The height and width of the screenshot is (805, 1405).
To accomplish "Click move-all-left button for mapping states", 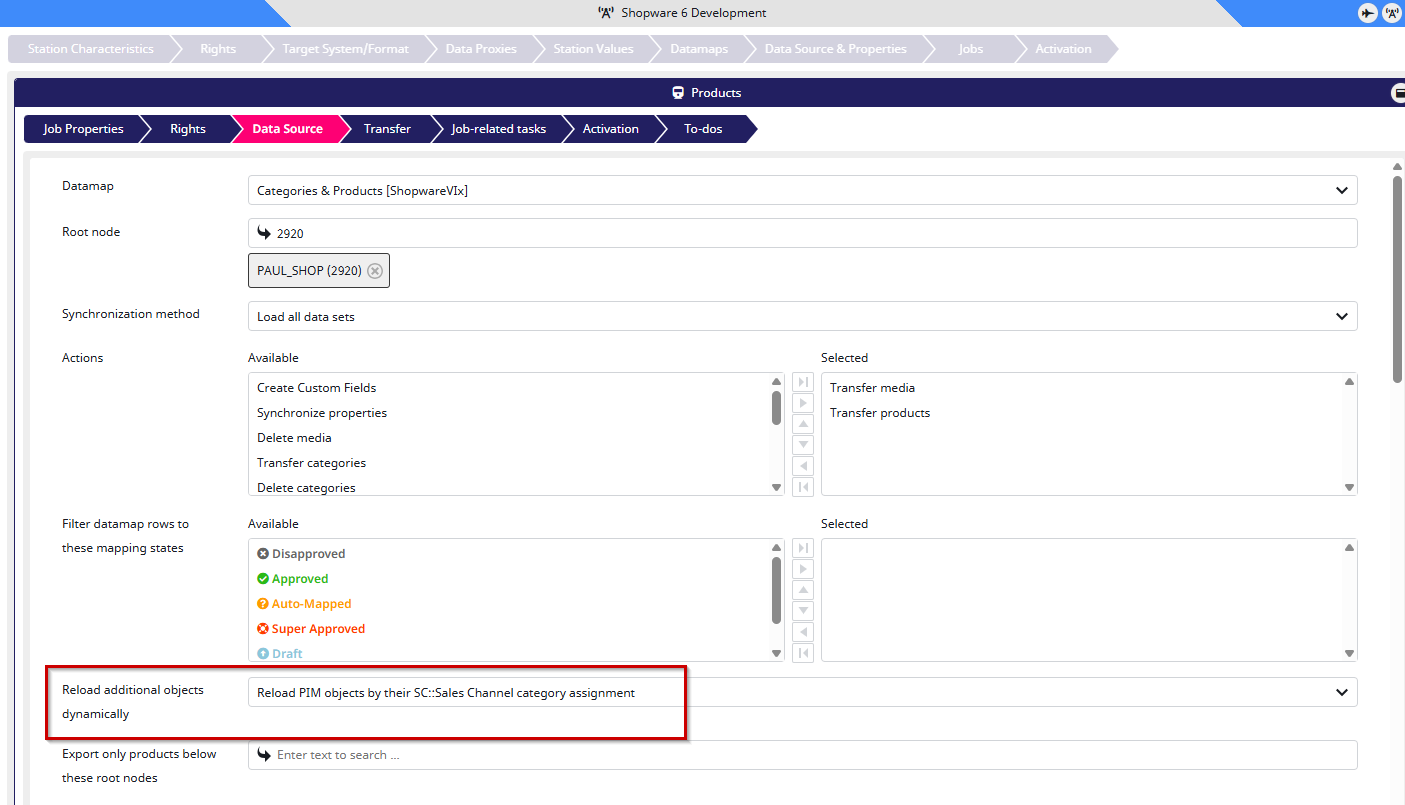I will [x=803, y=653].
